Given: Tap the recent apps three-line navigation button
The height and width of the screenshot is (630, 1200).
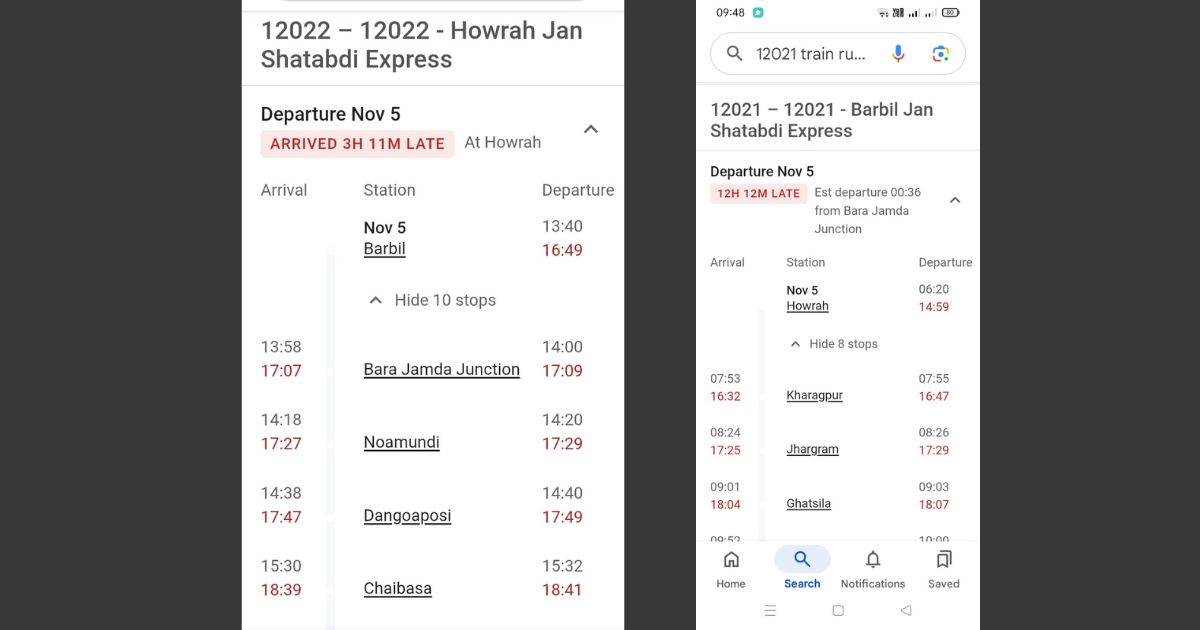Looking at the screenshot, I should [770, 610].
